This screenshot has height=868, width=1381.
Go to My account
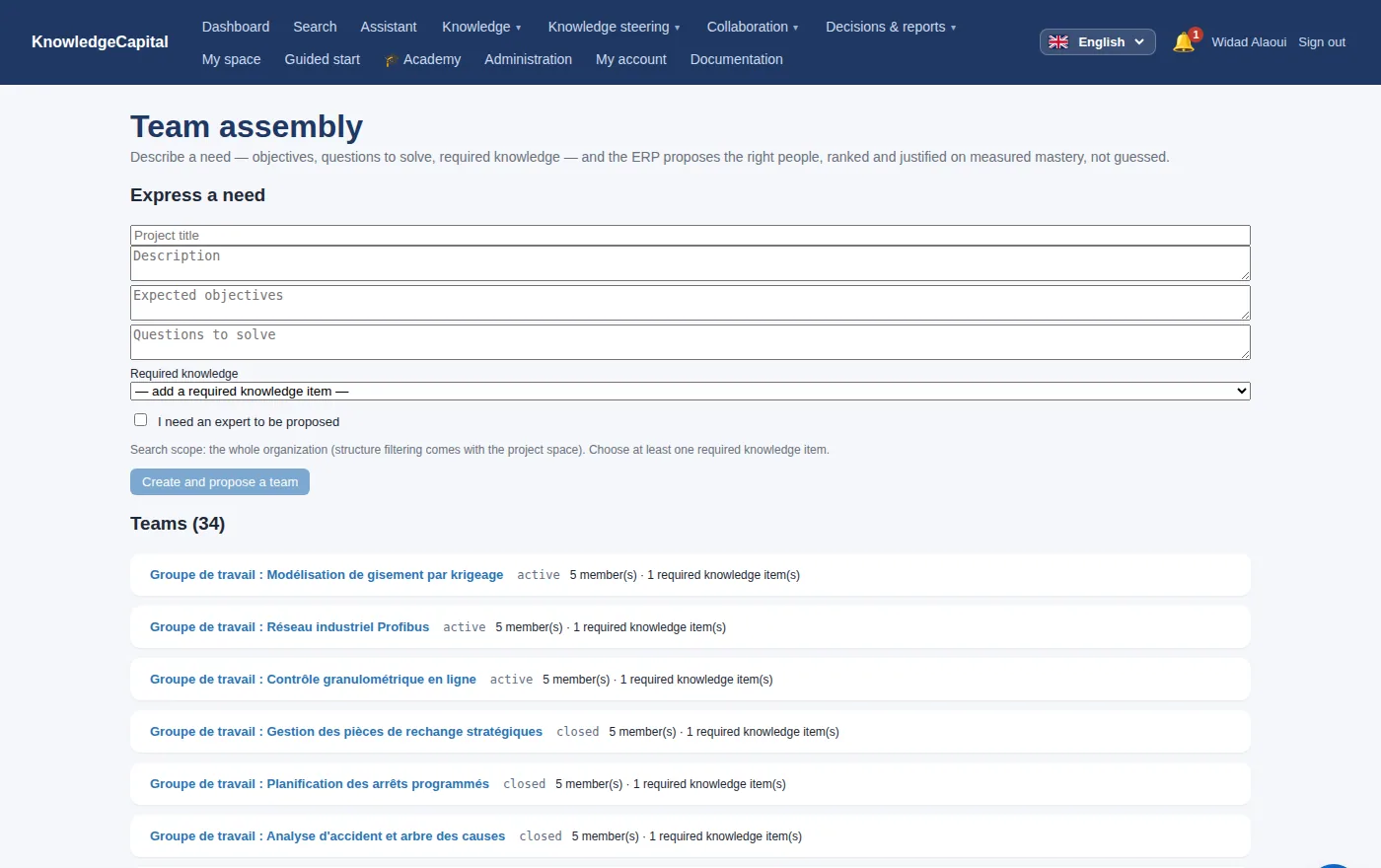click(x=631, y=59)
